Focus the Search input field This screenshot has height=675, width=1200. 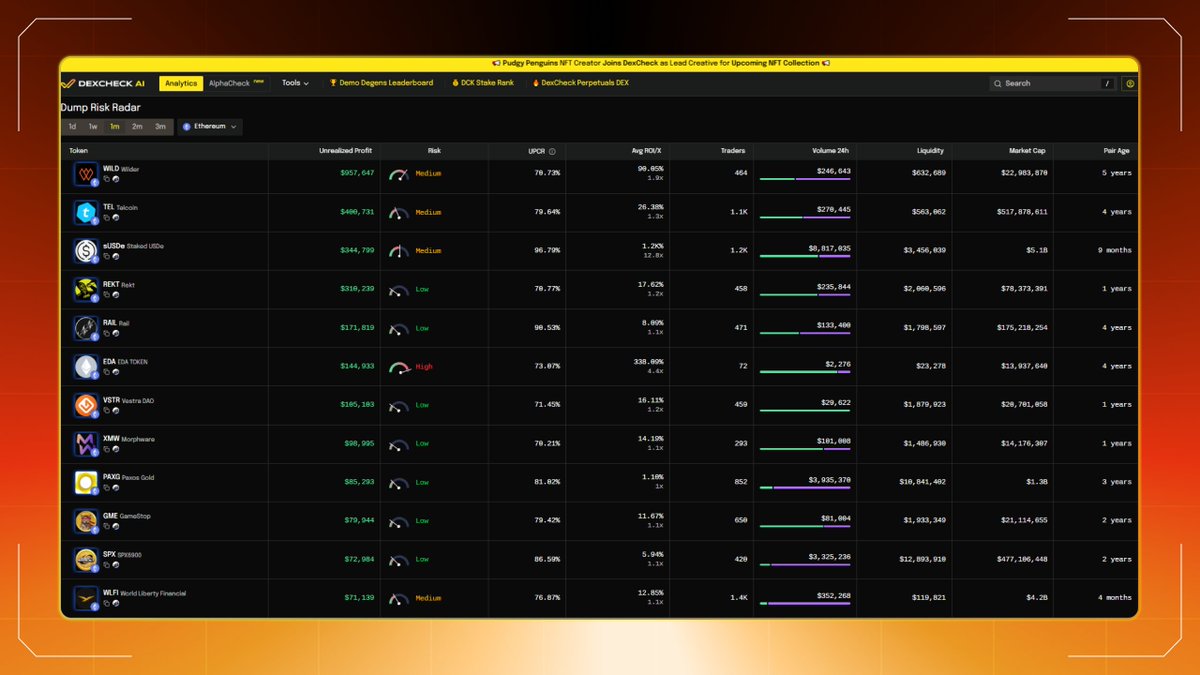coord(1054,84)
